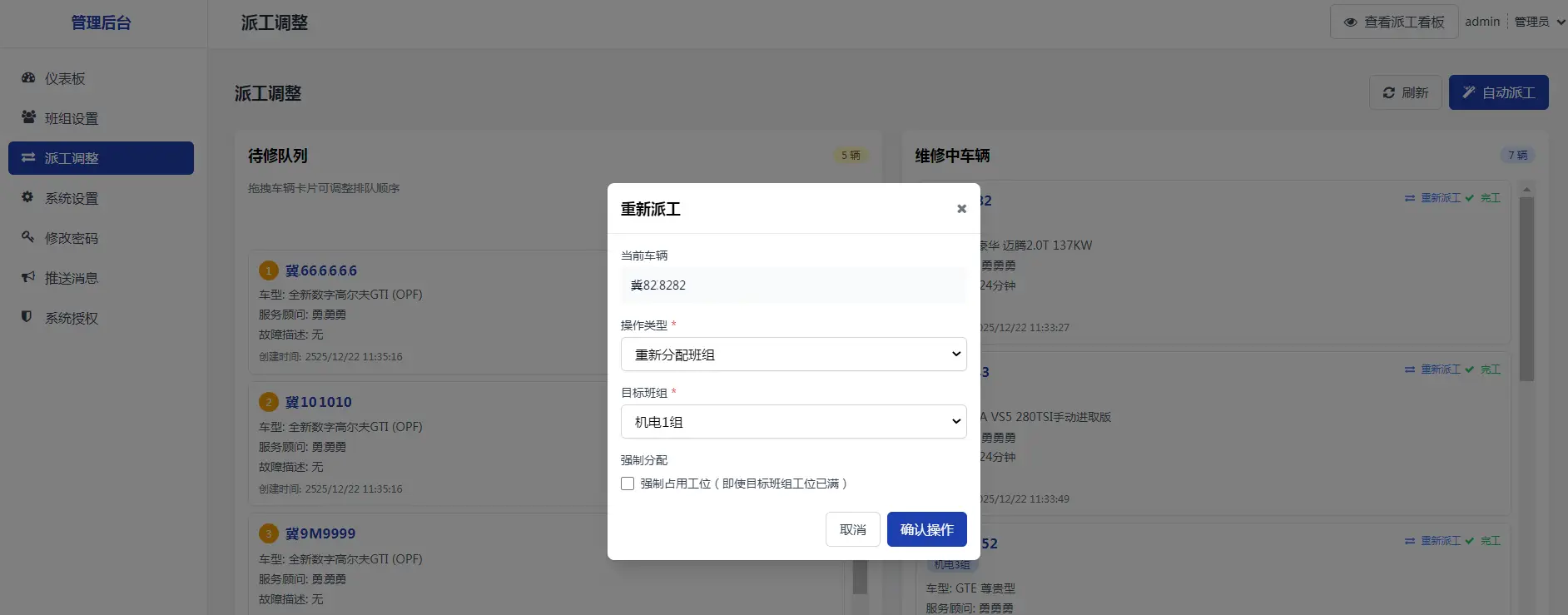The image size is (1568, 615).
Task: Click the push message megaphone icon
Action: pos(28,277)
